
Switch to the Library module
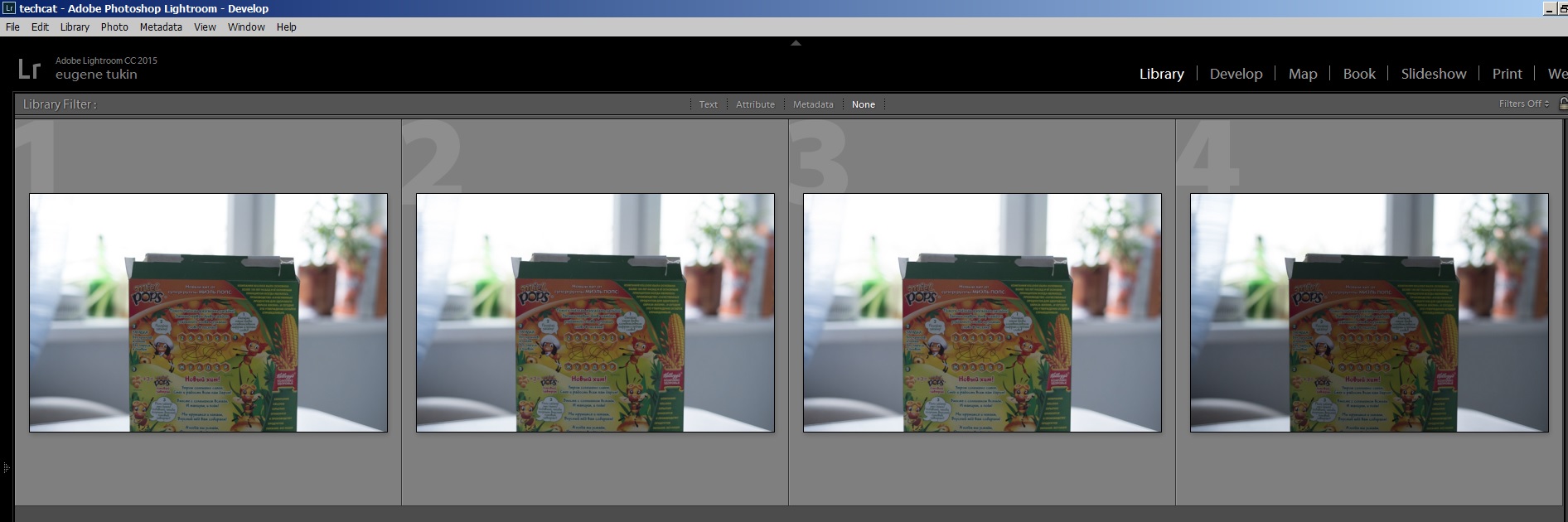(1161, 74)
